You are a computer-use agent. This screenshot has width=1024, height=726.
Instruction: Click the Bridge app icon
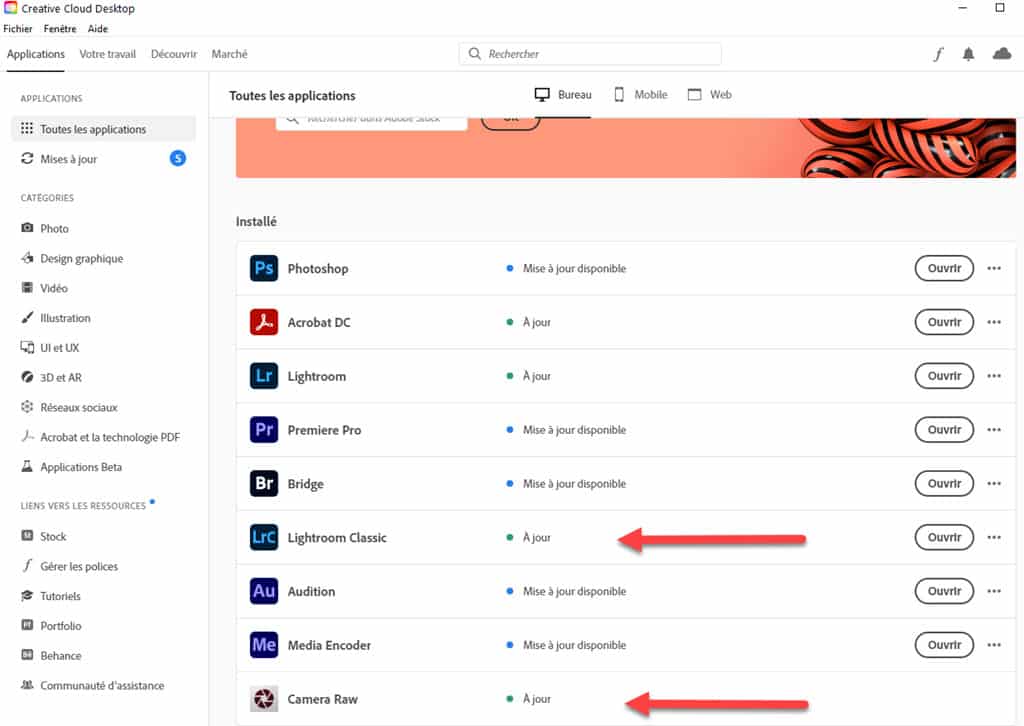pyautogui.click(x=264, y=483)
